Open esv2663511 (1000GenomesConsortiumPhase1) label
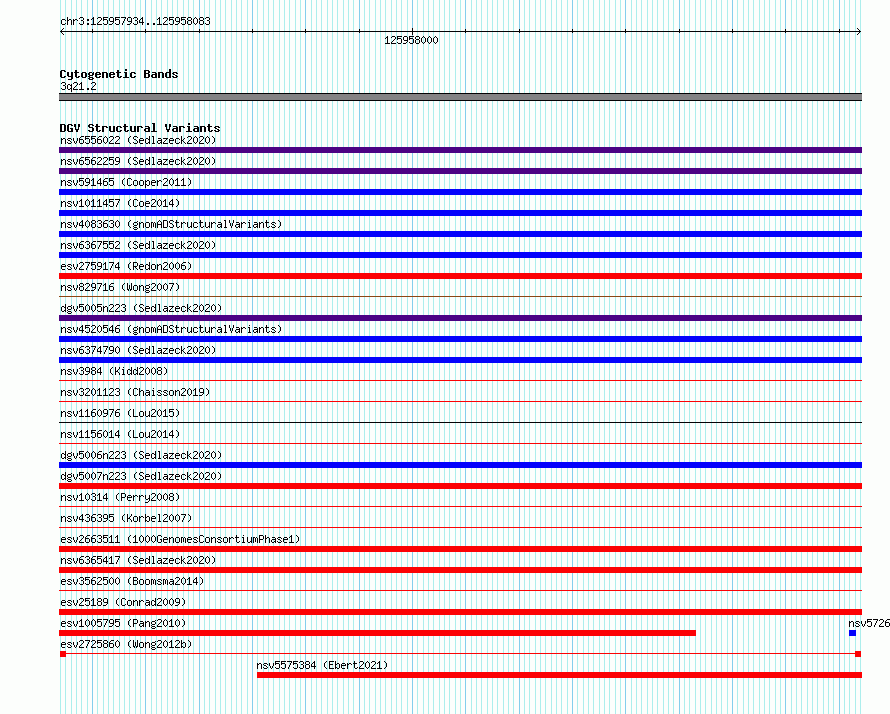The image size is (890, 714). [x=180, y=539]
